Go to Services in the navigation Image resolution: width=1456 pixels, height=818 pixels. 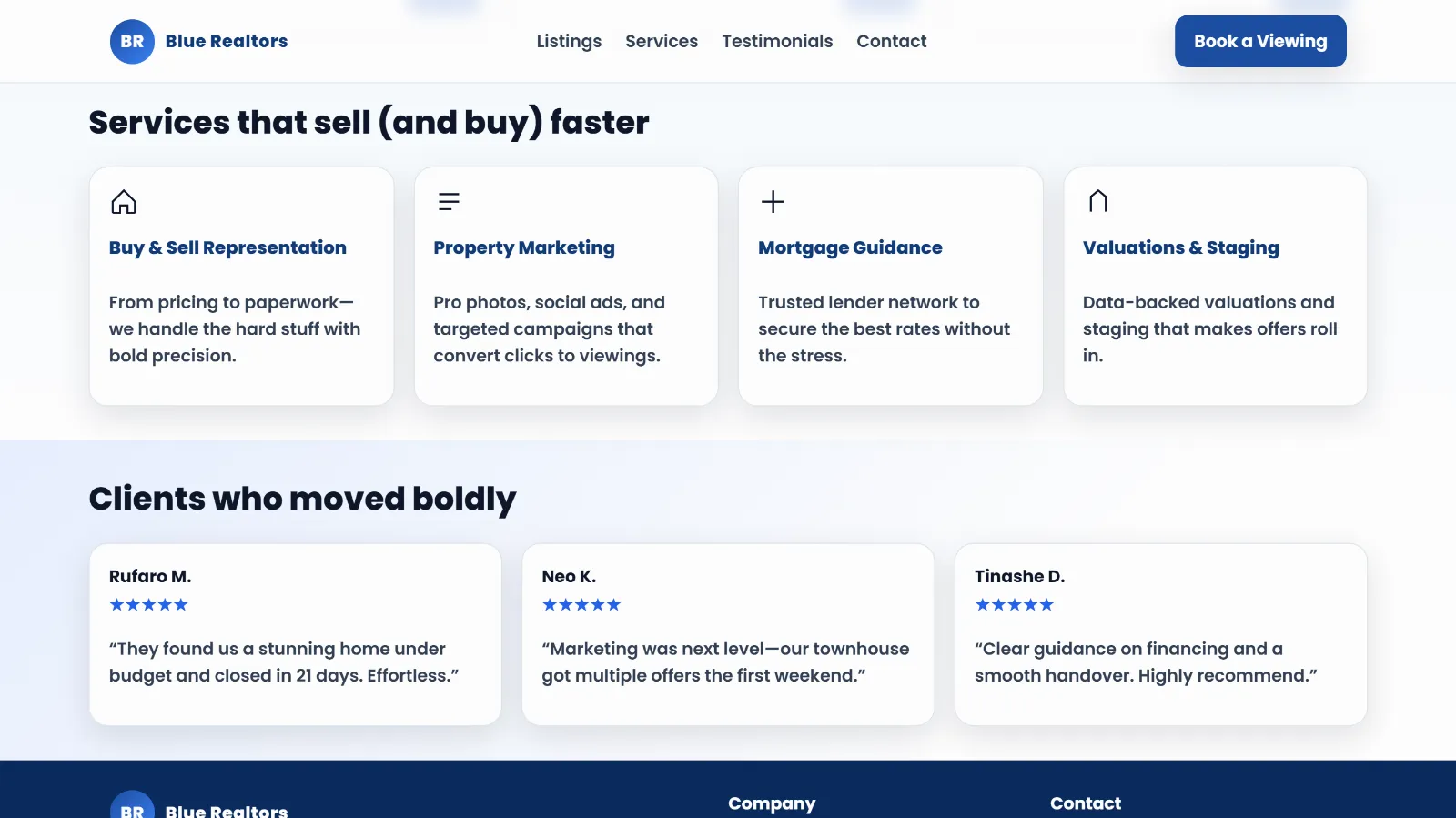(662, 42)
